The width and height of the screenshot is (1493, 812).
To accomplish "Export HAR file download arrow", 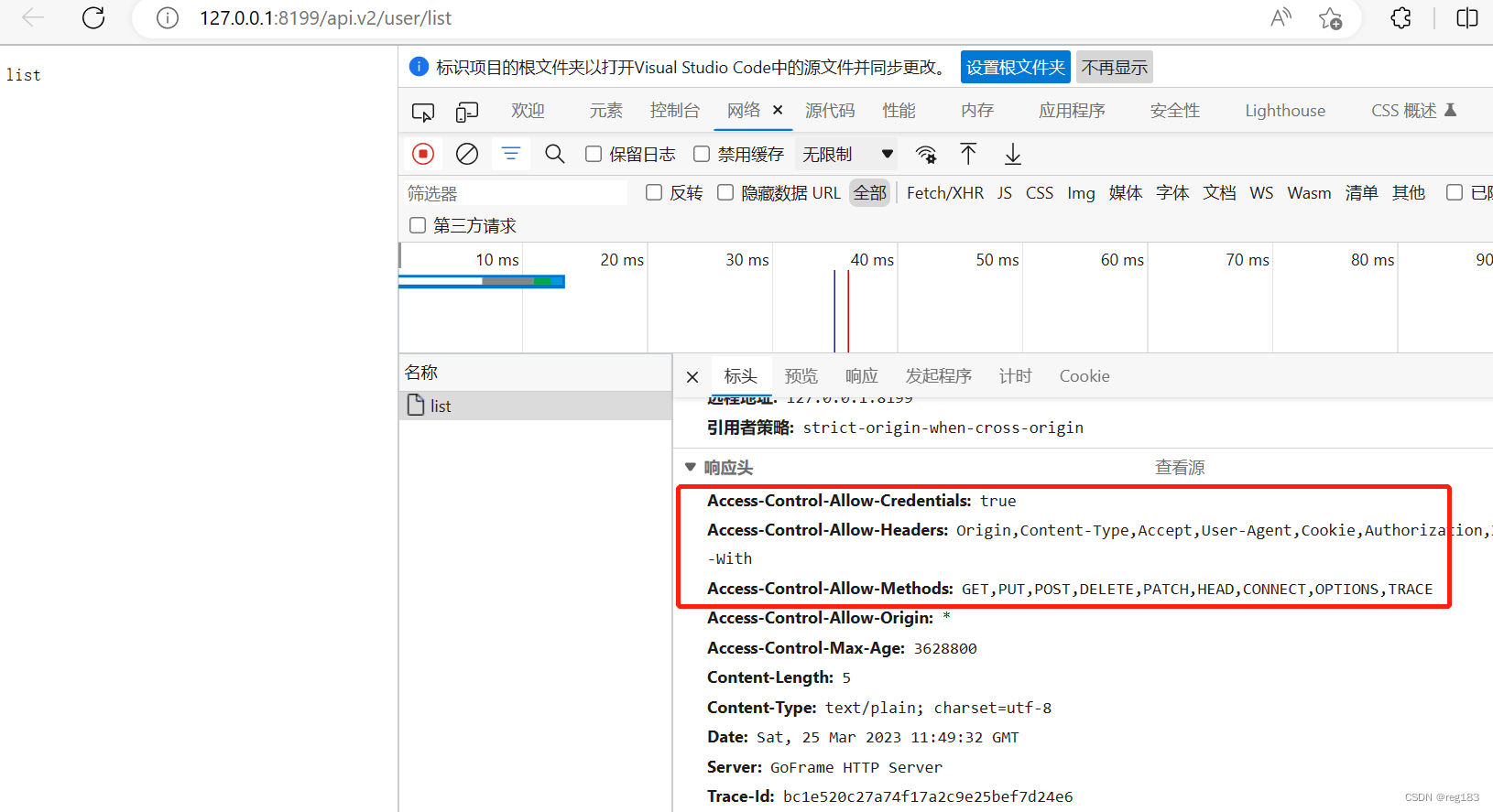I will point(1013,154).
